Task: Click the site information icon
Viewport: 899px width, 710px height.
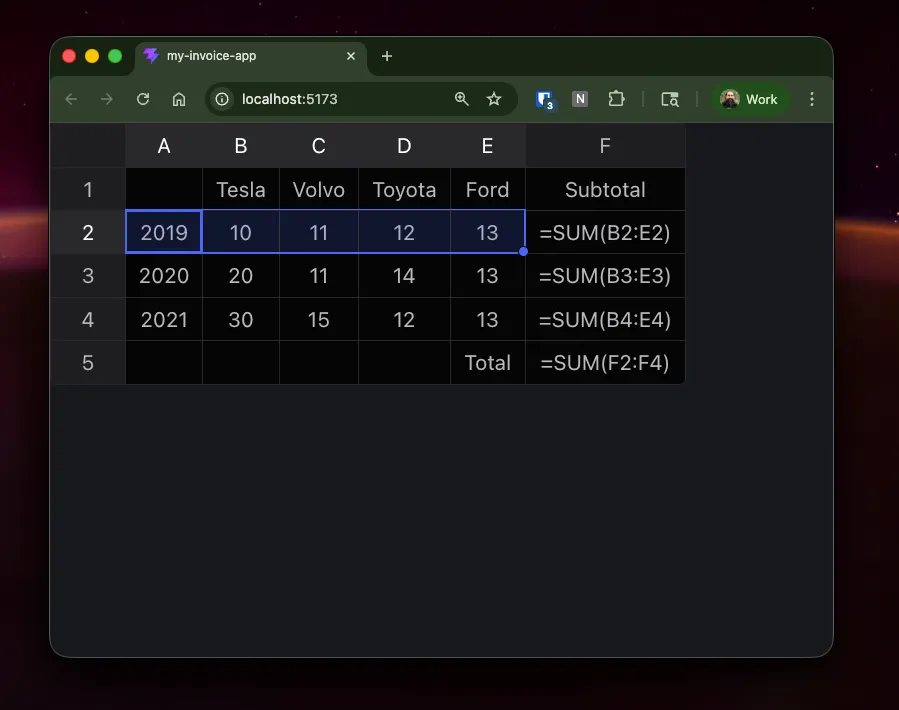Action: 223,99
